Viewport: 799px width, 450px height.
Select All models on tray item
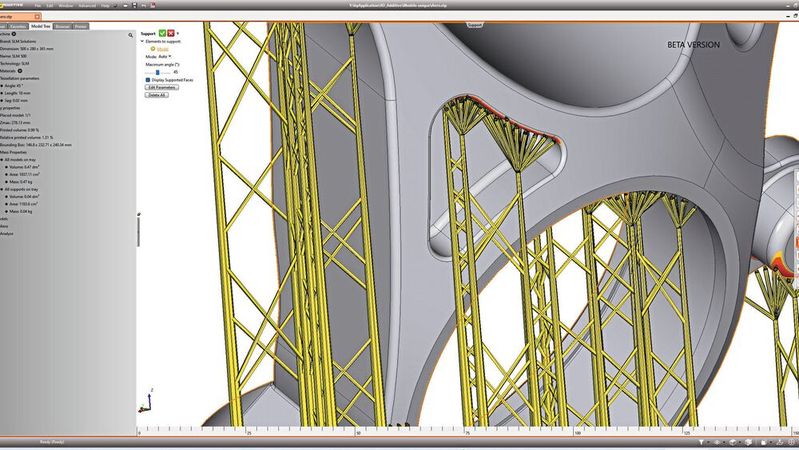pyautogui.click(x=20, y=160)
